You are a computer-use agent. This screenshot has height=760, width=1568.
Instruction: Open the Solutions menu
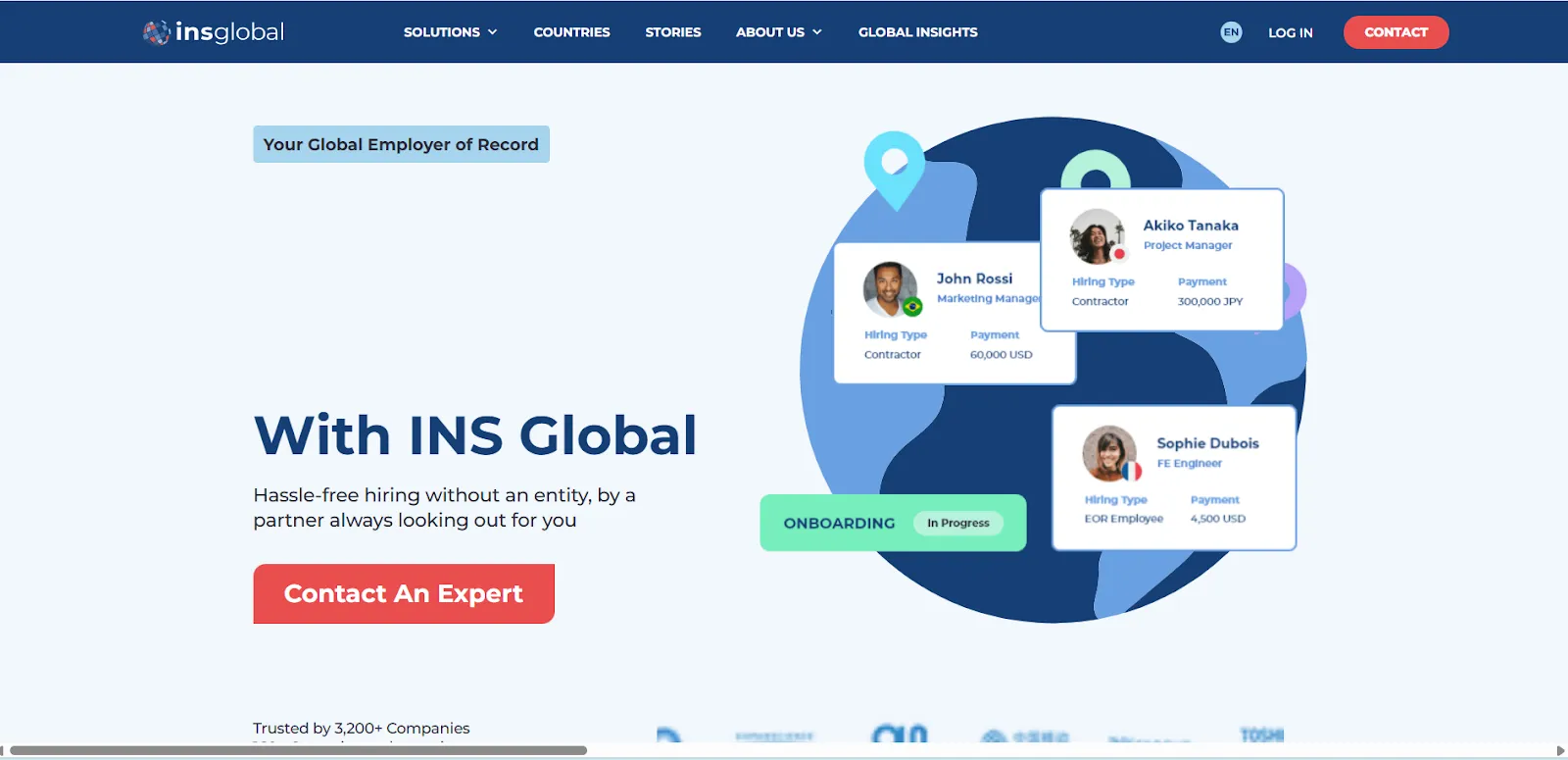(442, 32)
